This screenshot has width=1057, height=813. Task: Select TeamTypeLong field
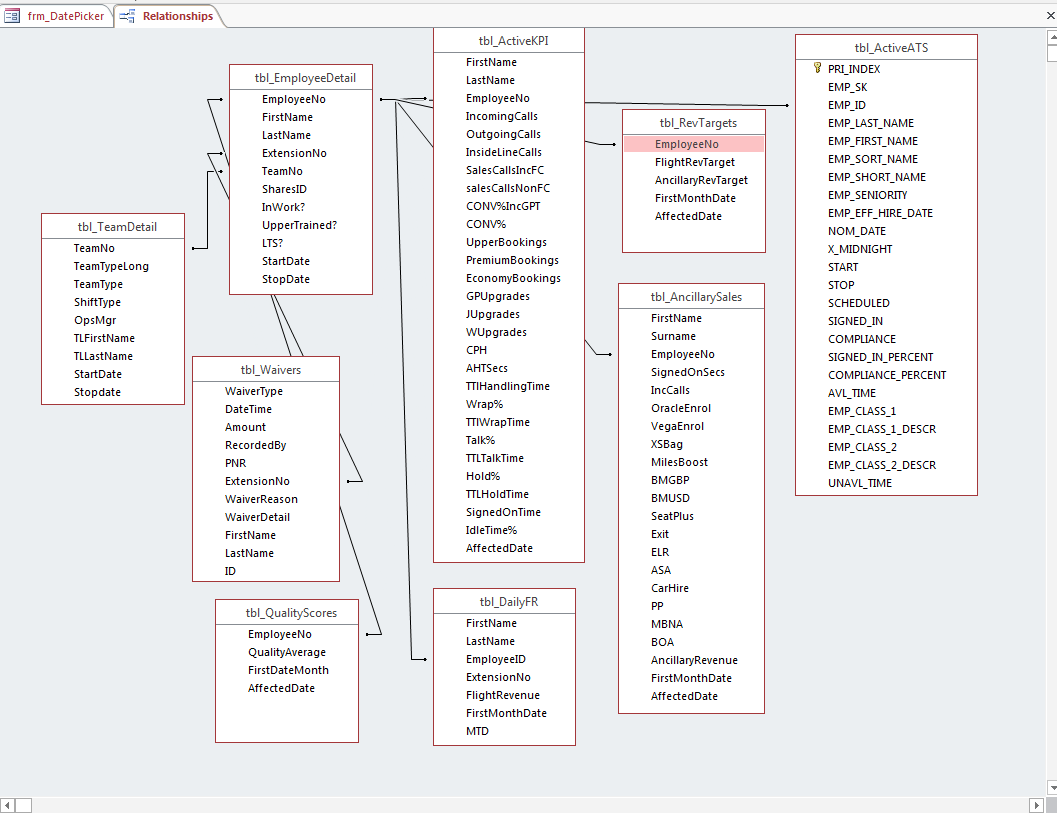(x=113, y=266)
